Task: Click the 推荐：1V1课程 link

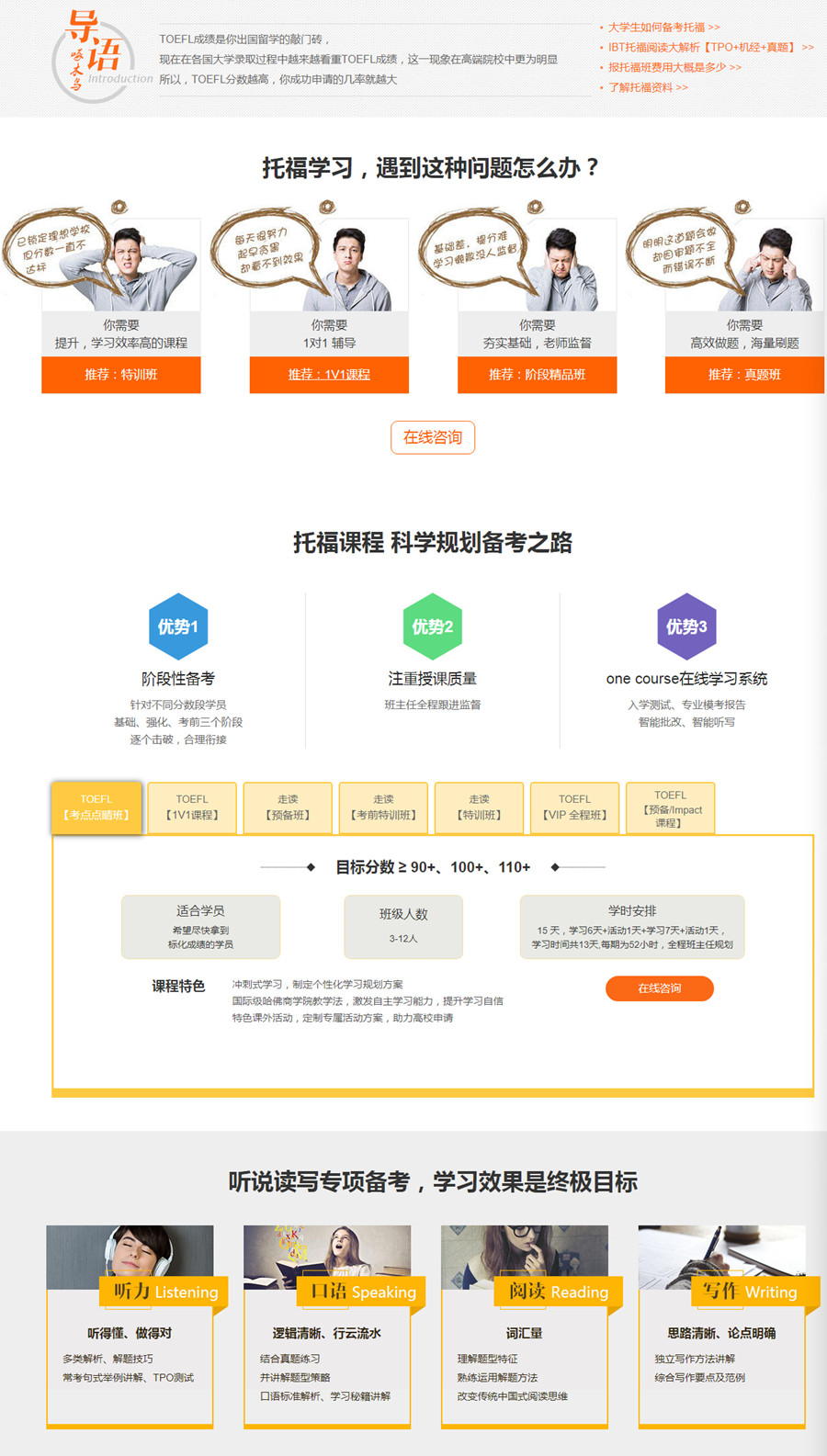Action: click(x=329, y=375)
